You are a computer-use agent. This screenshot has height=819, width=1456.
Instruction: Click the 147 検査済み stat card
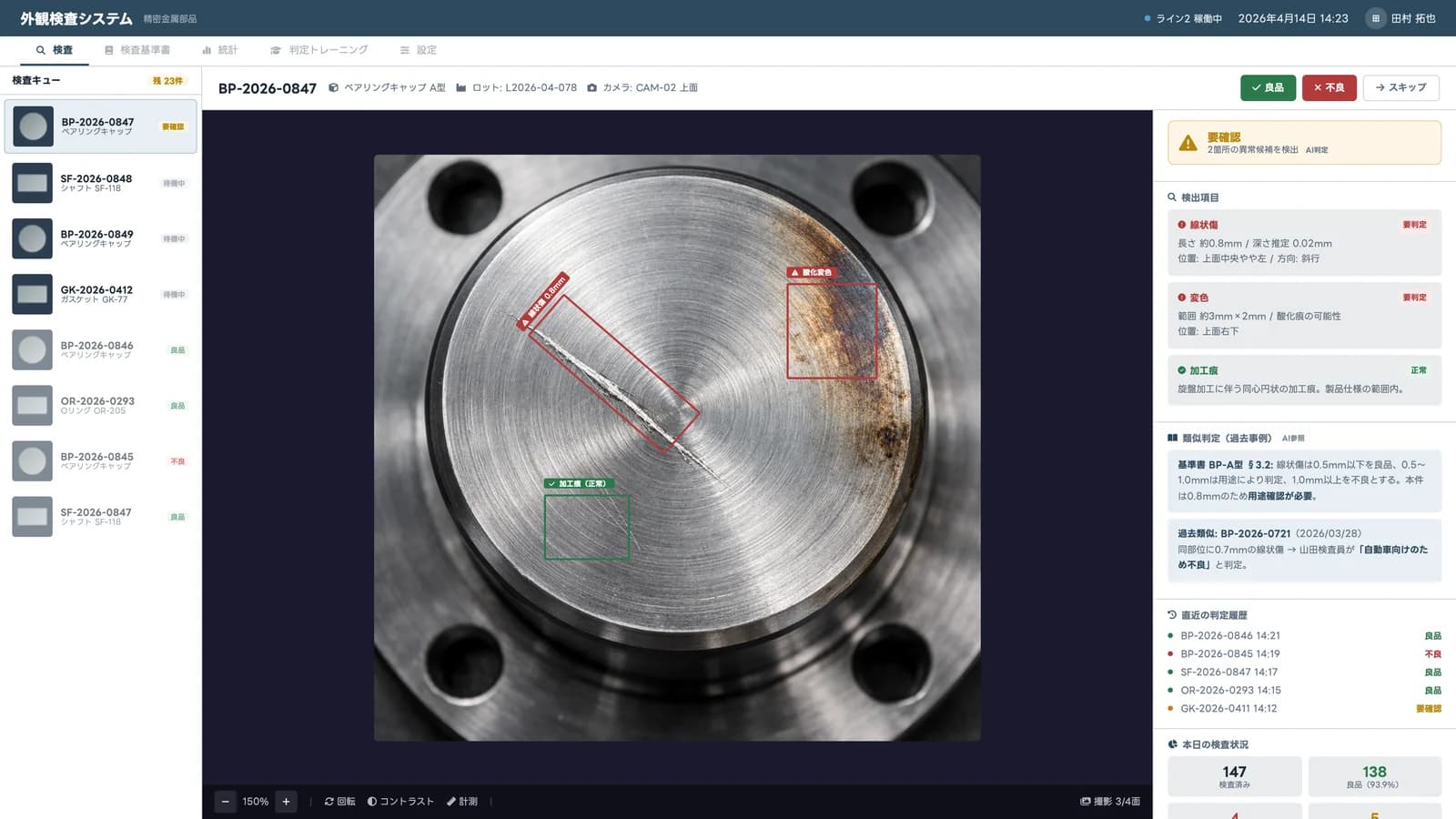pos(1235,776)
